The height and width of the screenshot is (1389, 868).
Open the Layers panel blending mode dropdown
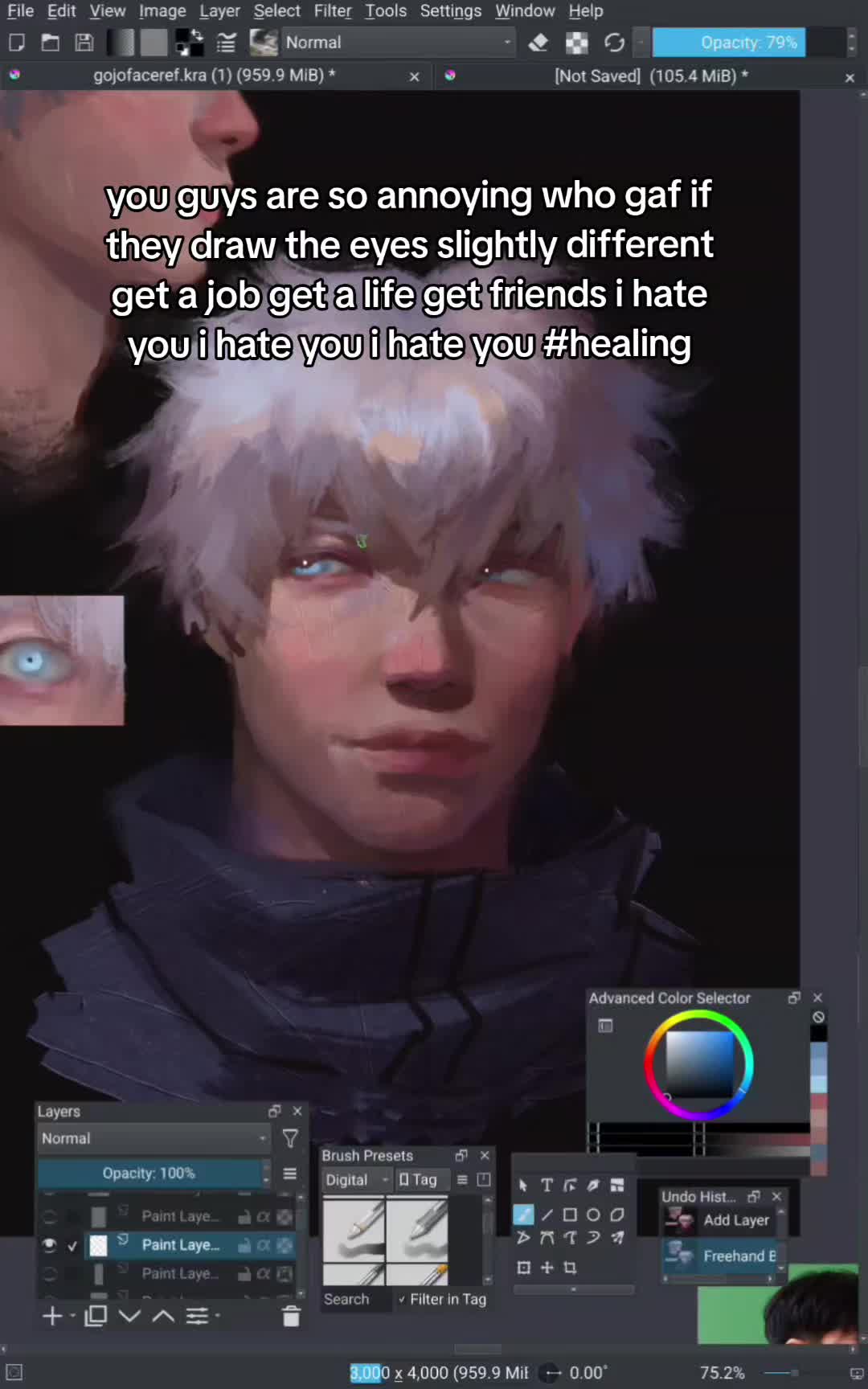tap(154, 1138)
